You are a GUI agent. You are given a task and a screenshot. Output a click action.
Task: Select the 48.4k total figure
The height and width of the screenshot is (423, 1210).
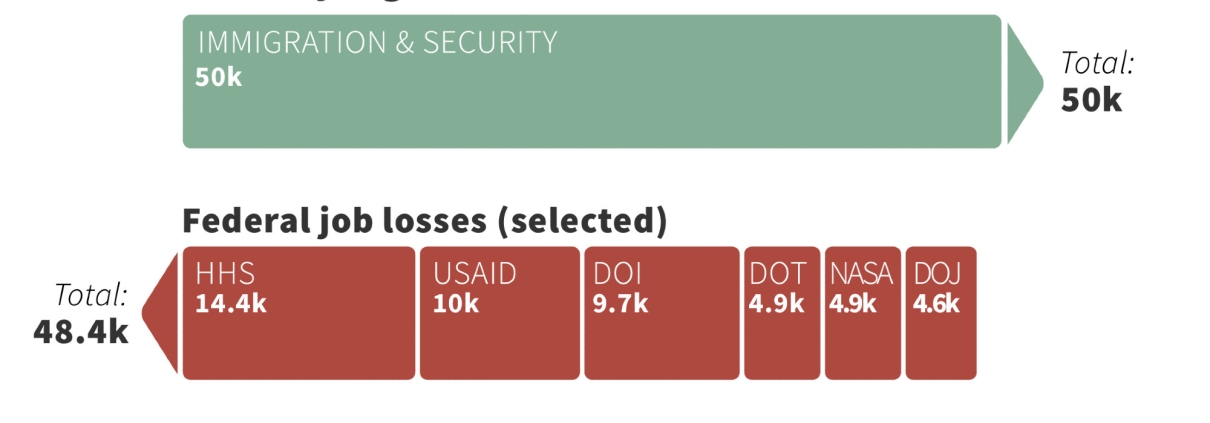point(81,331)
